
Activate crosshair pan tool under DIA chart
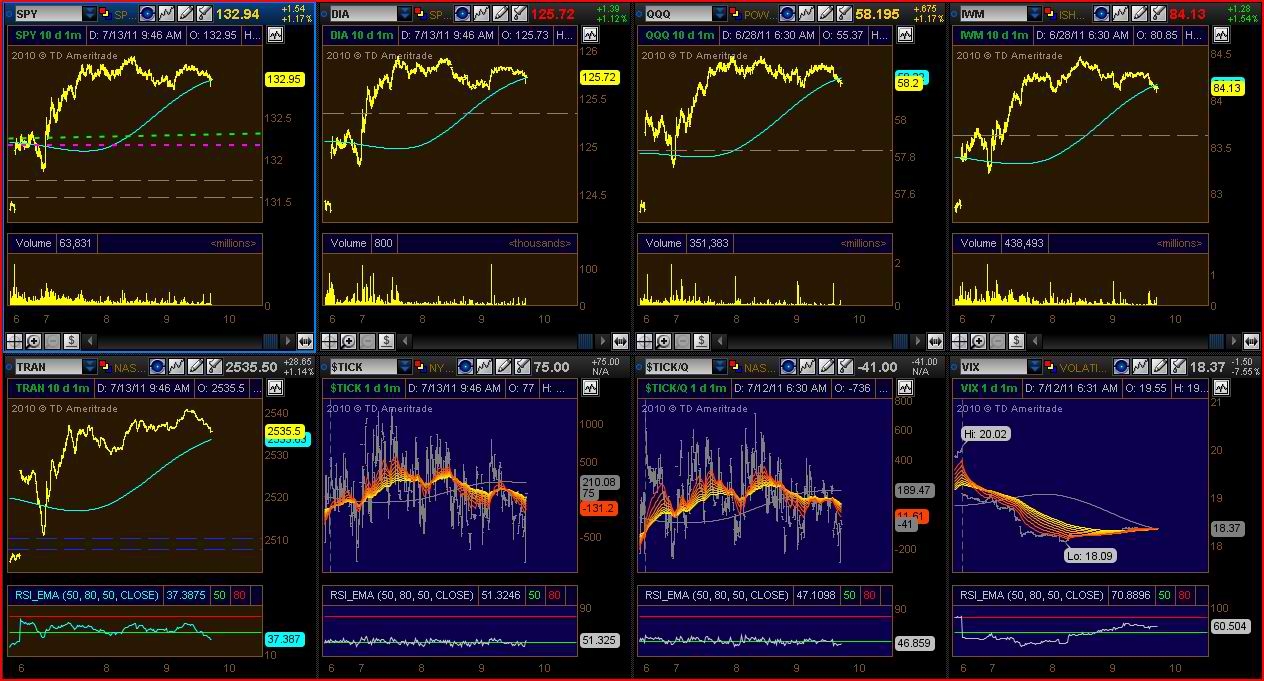330,341
